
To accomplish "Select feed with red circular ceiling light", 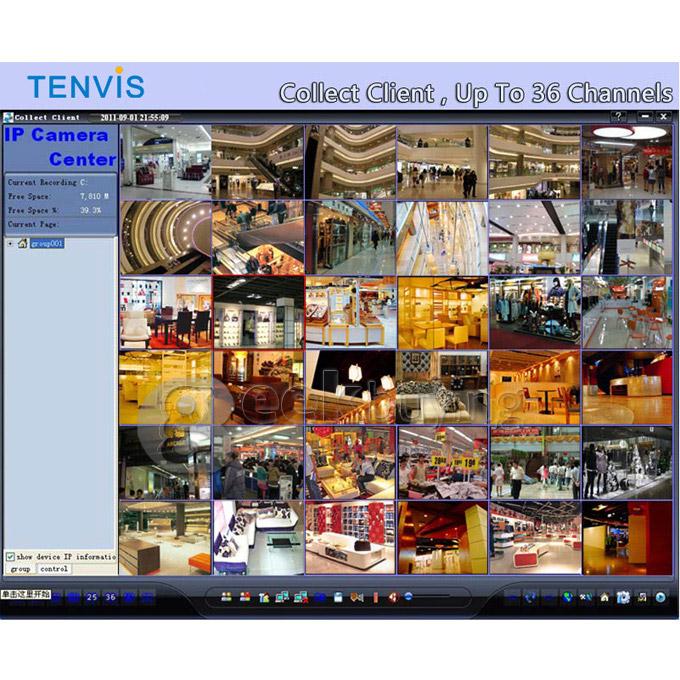I will (627, 162).
